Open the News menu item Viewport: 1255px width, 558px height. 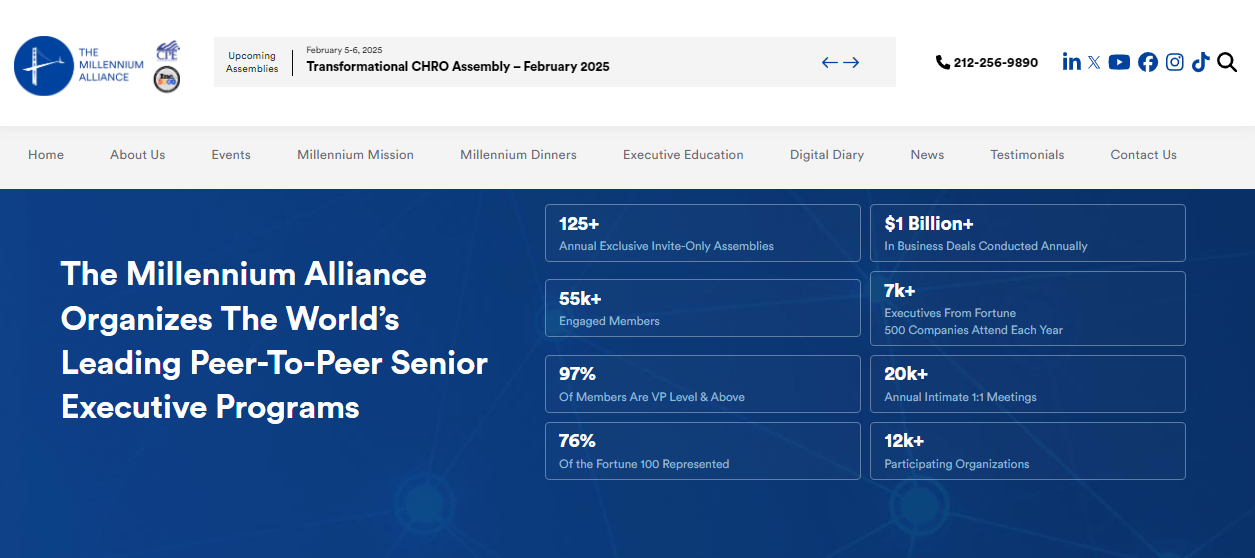point(927,155)
